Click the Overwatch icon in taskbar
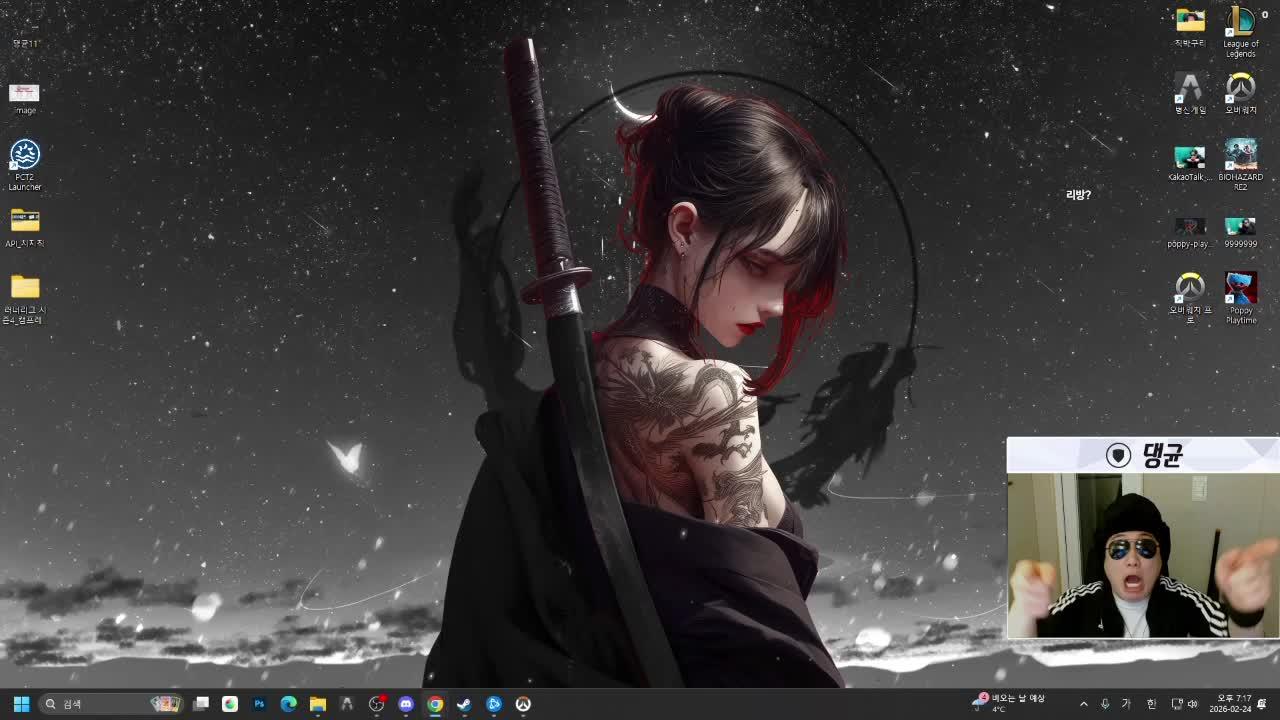 (522, 704)
